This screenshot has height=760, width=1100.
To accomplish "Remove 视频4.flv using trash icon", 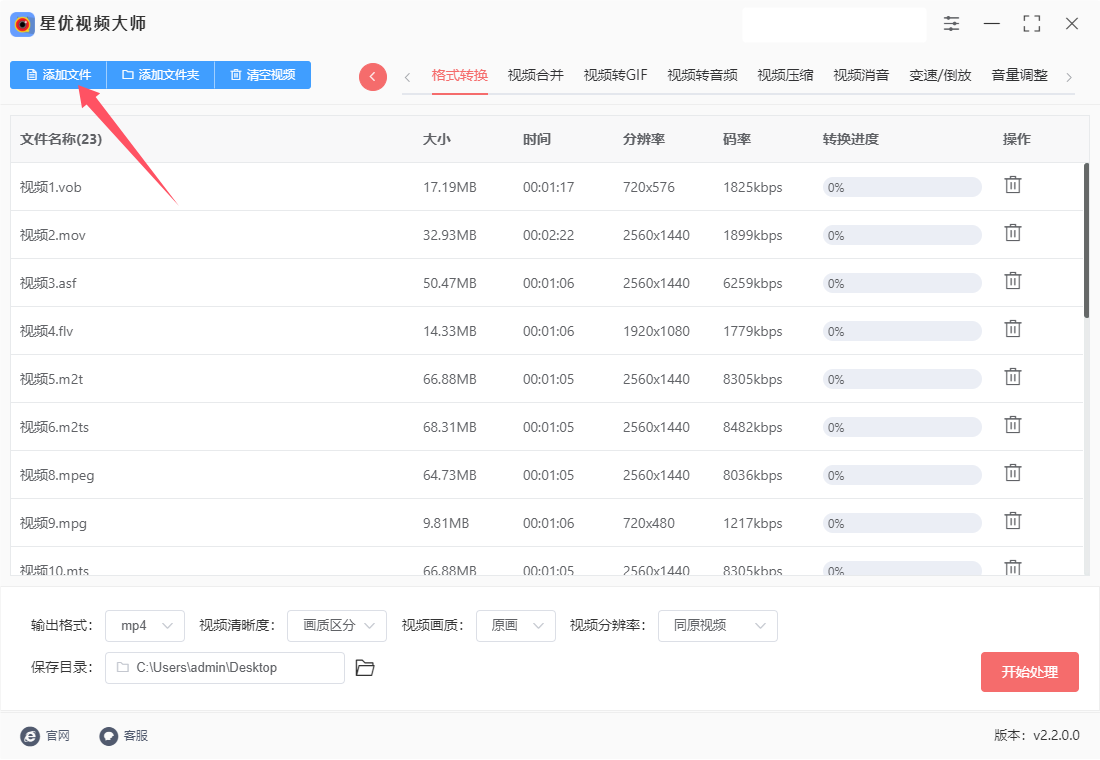I will (1012, 329).
